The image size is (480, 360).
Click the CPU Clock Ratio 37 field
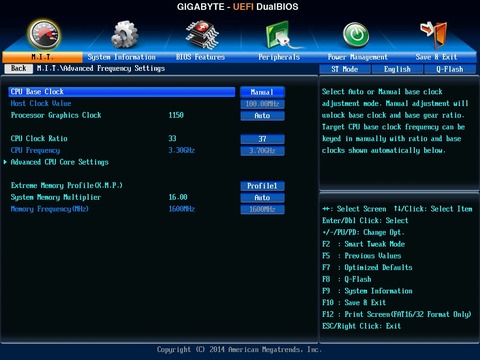pyautogui.click(x=262, y=139)
